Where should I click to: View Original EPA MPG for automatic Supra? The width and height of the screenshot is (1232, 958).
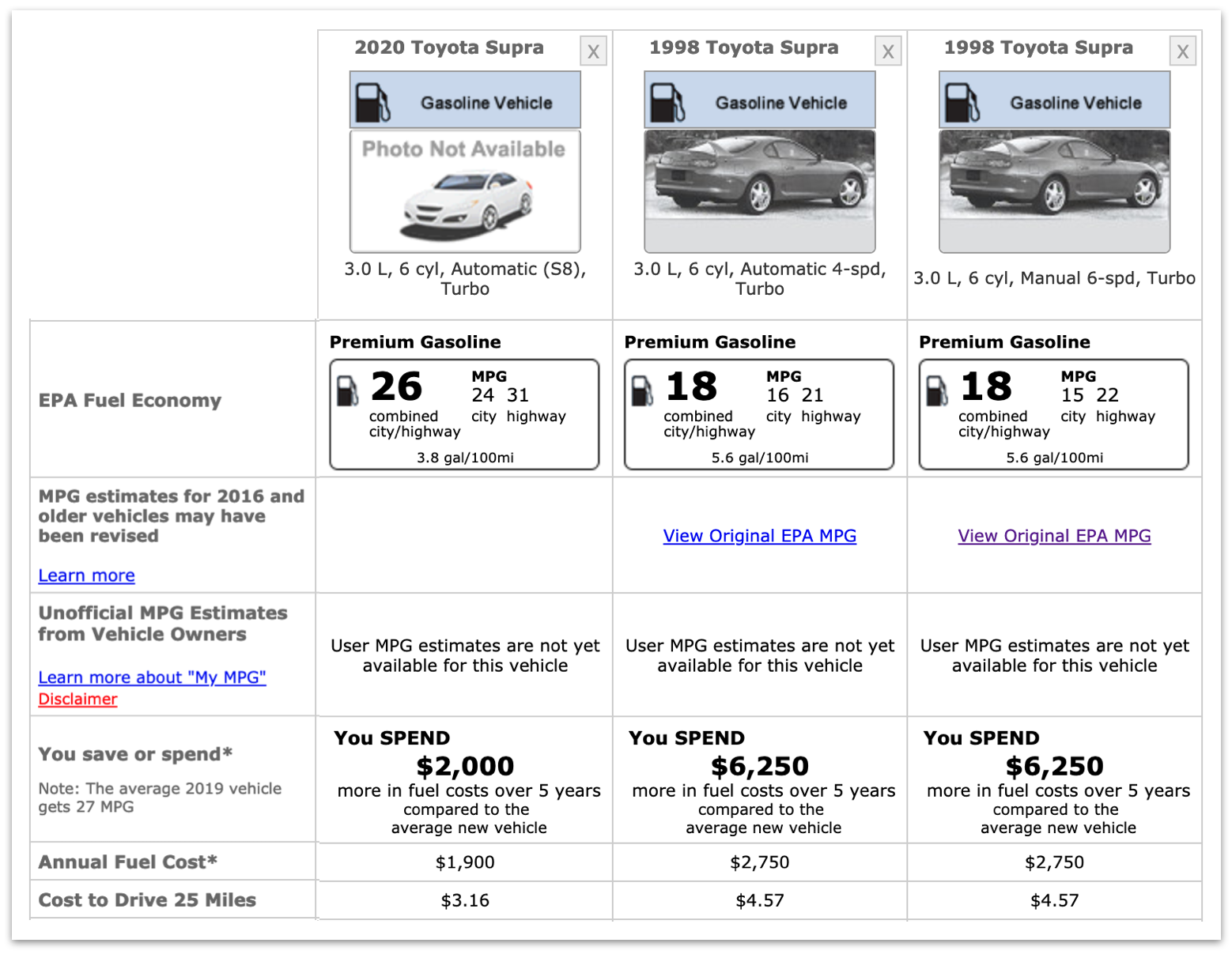point(759,536)
